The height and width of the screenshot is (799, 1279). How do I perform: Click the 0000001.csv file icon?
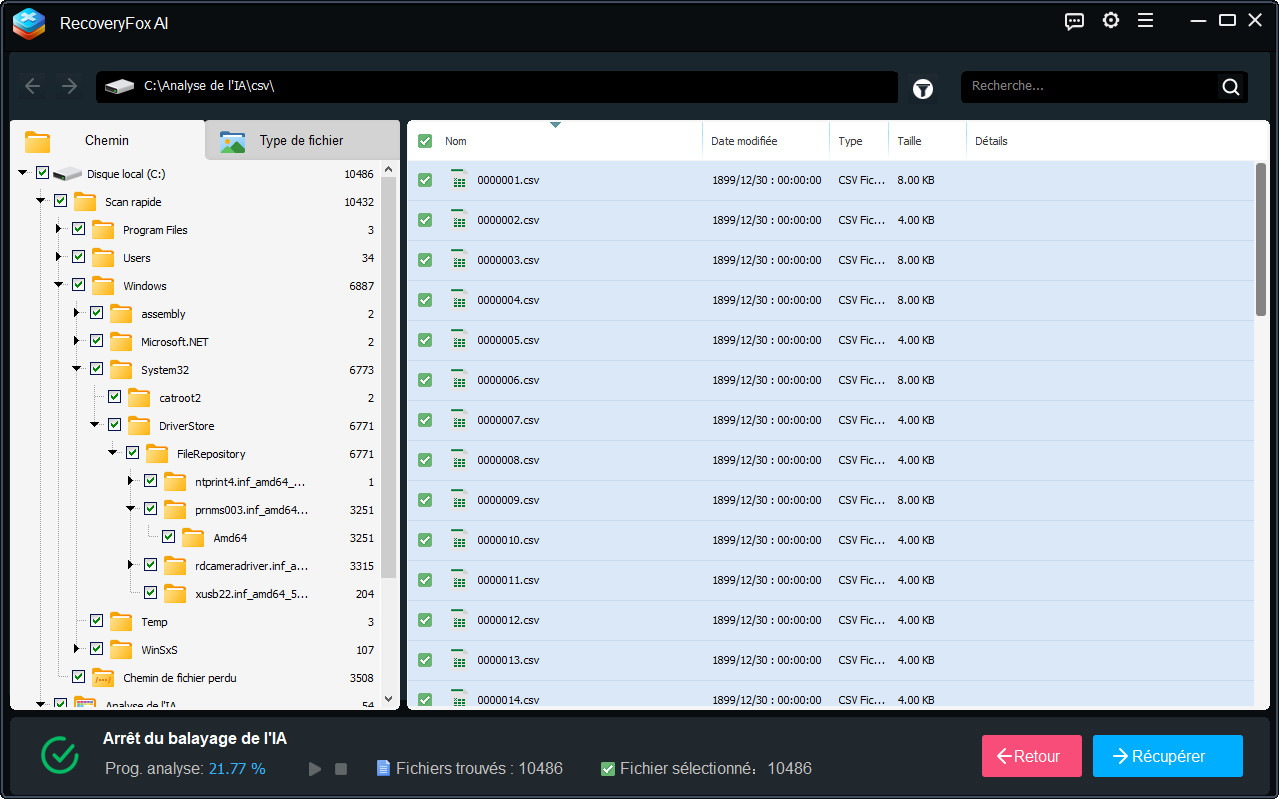(459, 180)
